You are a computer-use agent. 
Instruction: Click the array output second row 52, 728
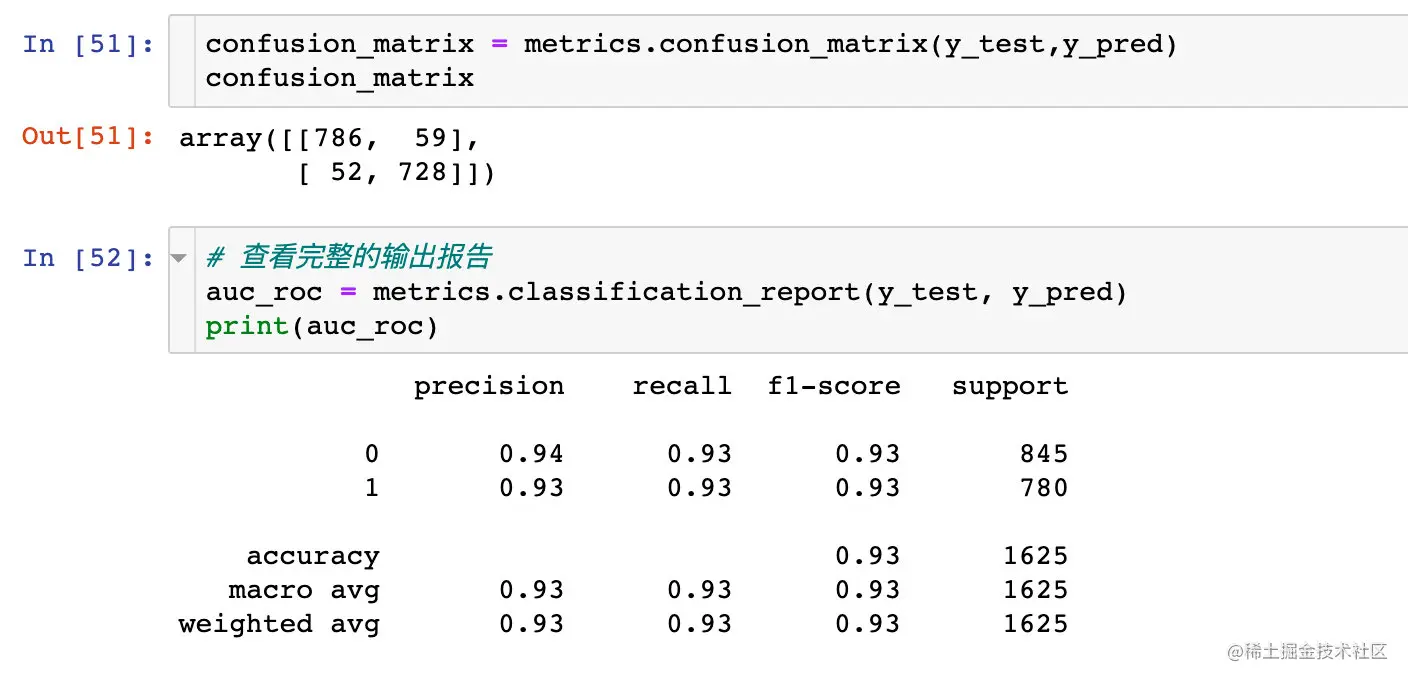tap(396, 172)
